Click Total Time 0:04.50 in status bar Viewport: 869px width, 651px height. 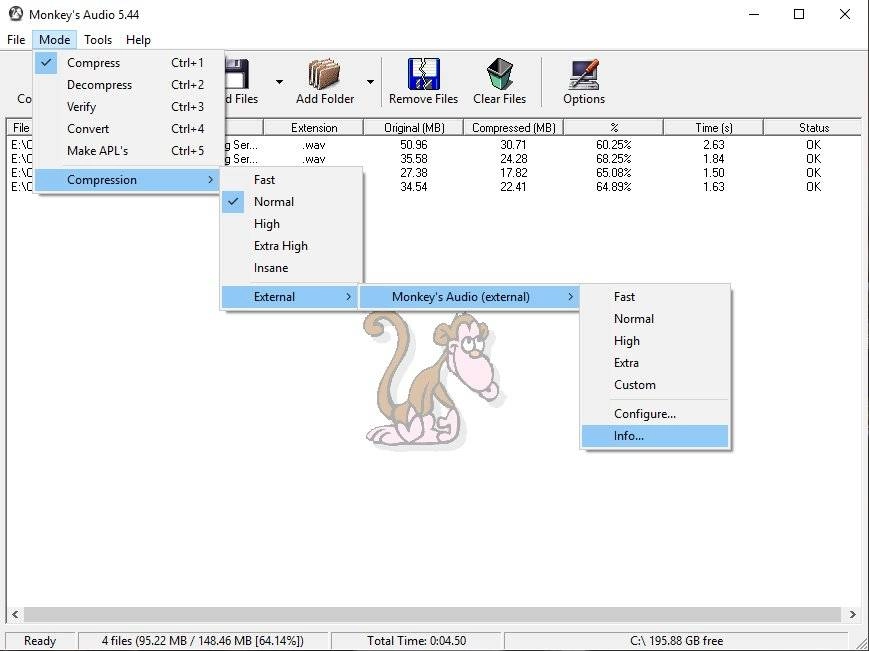click(416, 641)
